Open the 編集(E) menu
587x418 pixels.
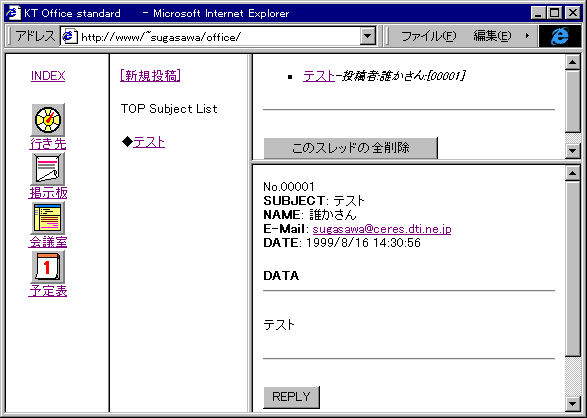(x=492, y=36)
